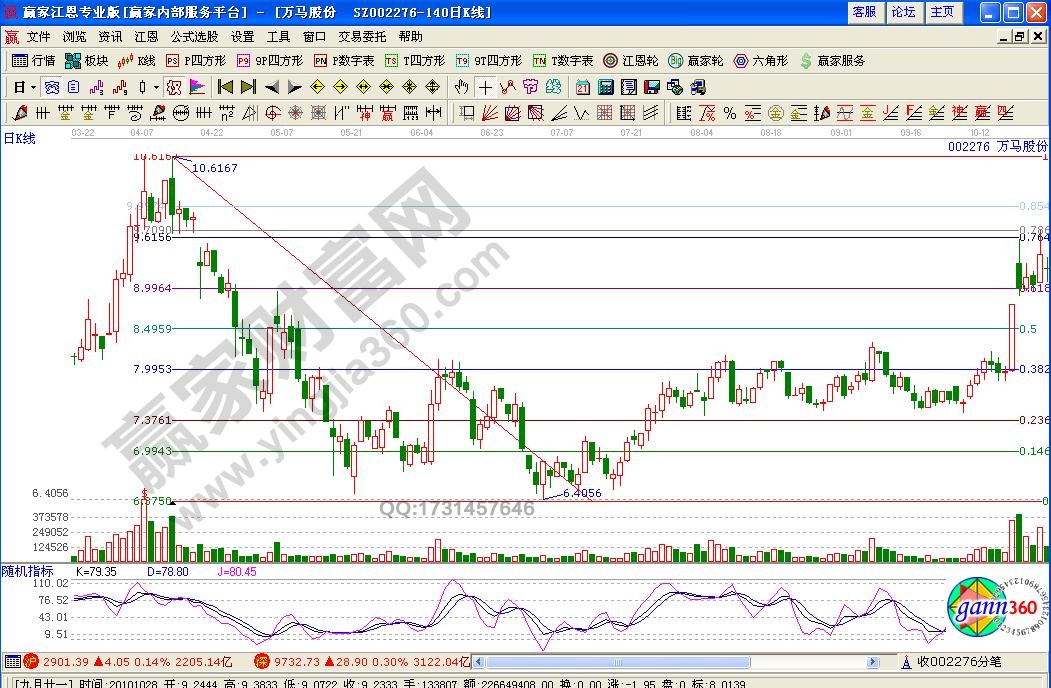Click the 客服 customer service button

[864, 12]
